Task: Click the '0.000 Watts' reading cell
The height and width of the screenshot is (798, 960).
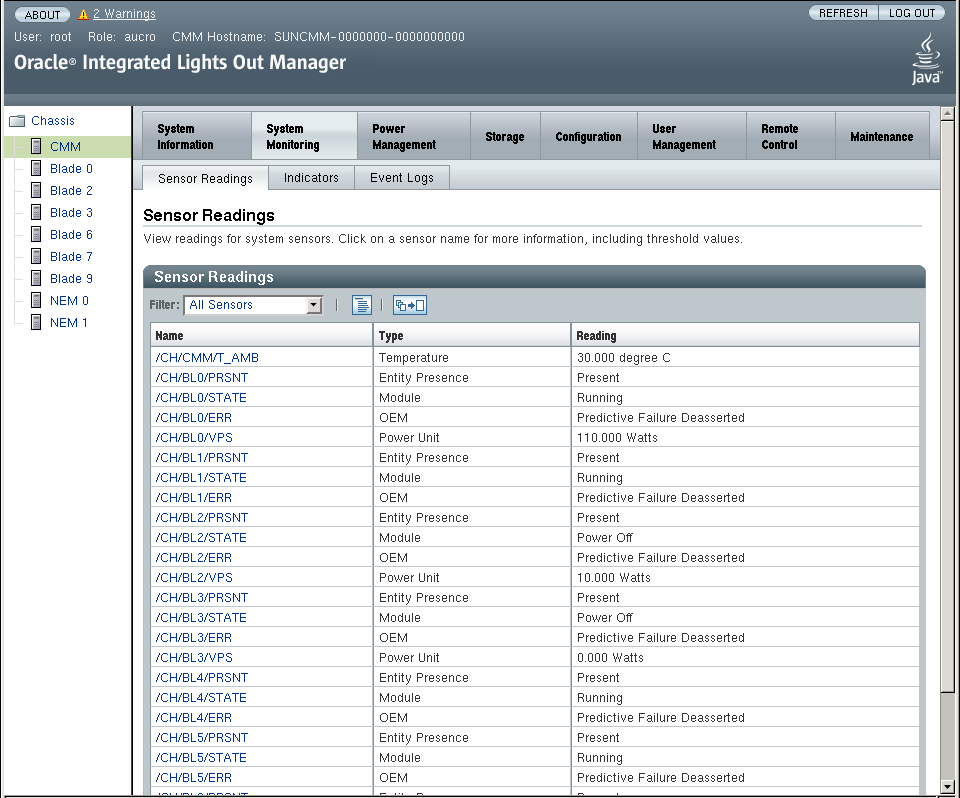Action: point(745,658)
